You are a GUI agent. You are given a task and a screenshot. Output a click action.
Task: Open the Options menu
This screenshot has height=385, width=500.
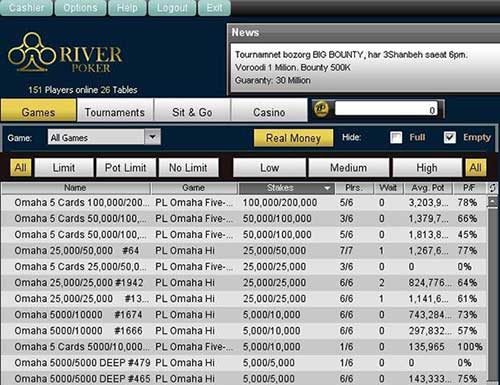click(80, 8)
